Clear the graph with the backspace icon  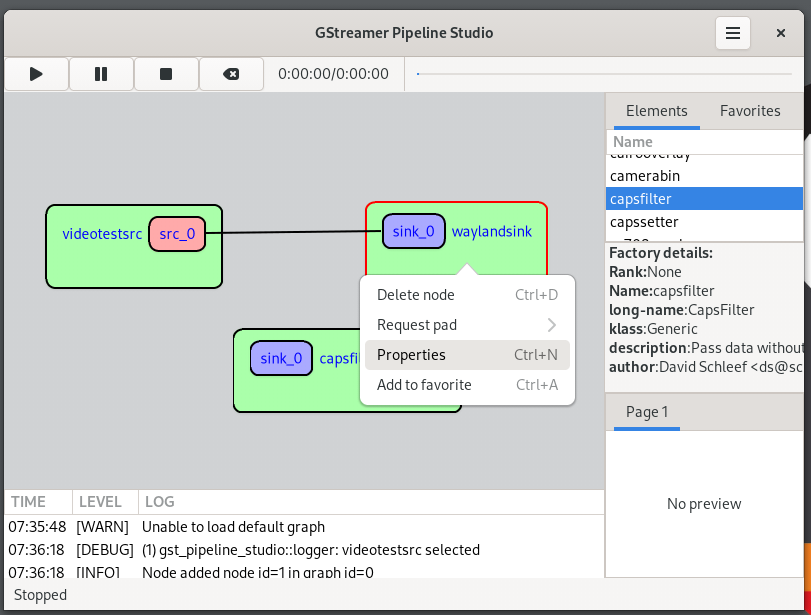pos(231,74)
